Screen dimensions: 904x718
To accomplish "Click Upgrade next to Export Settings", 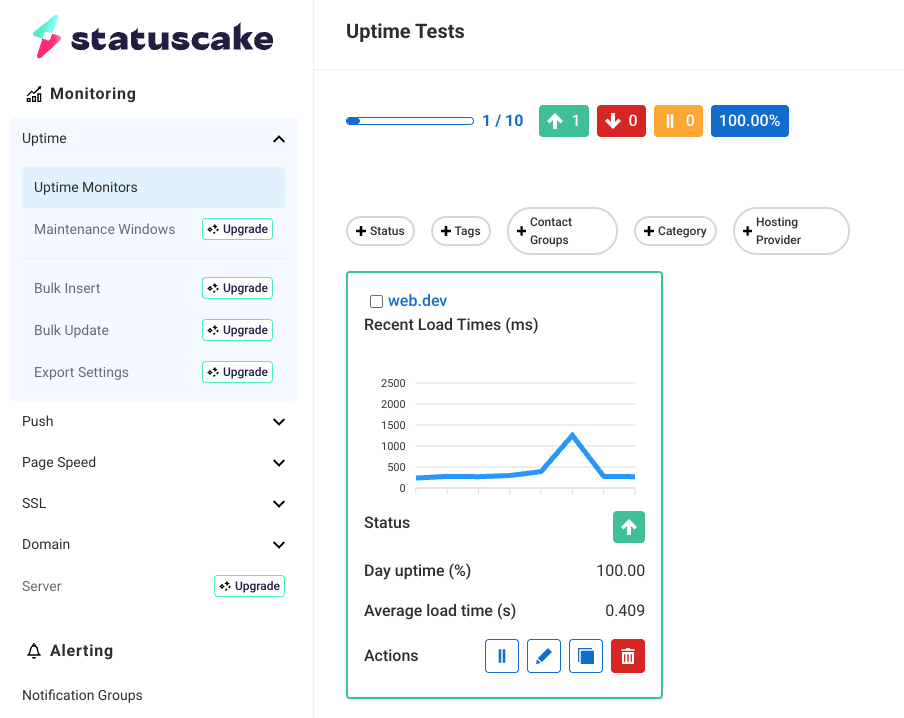I will [x=238, y=372].
